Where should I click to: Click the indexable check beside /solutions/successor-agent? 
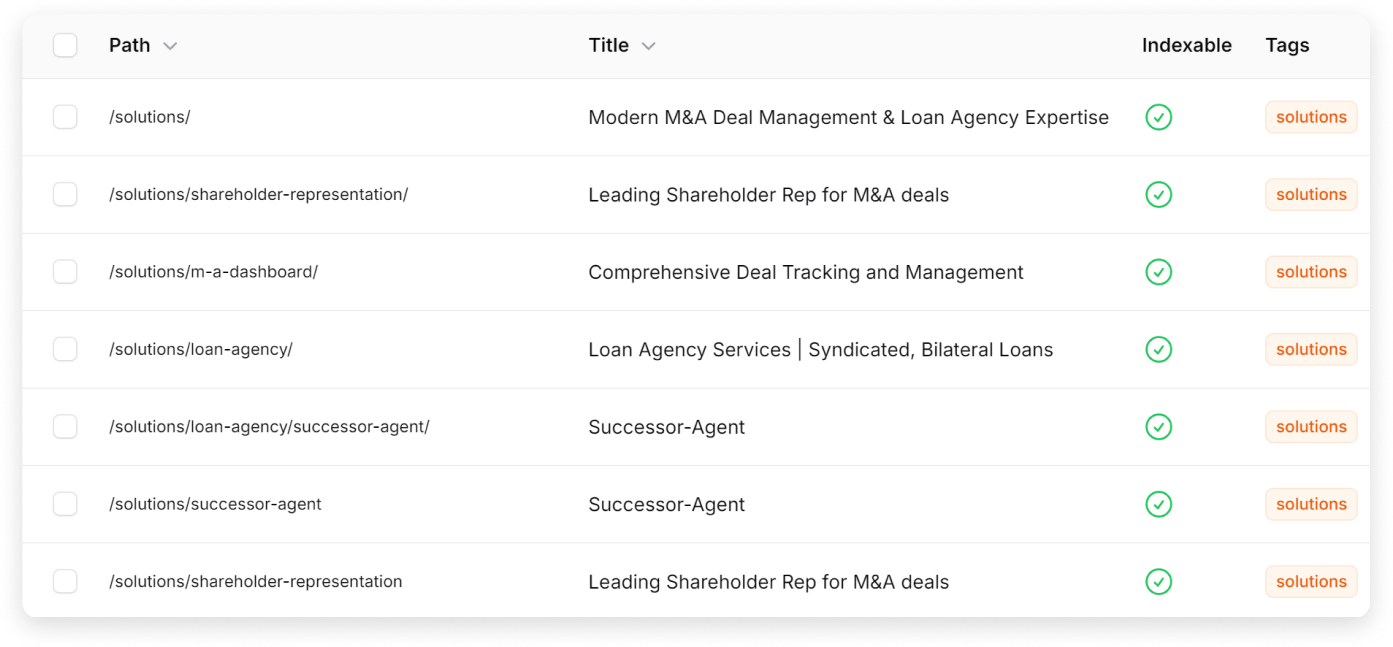click(1160, 504)
